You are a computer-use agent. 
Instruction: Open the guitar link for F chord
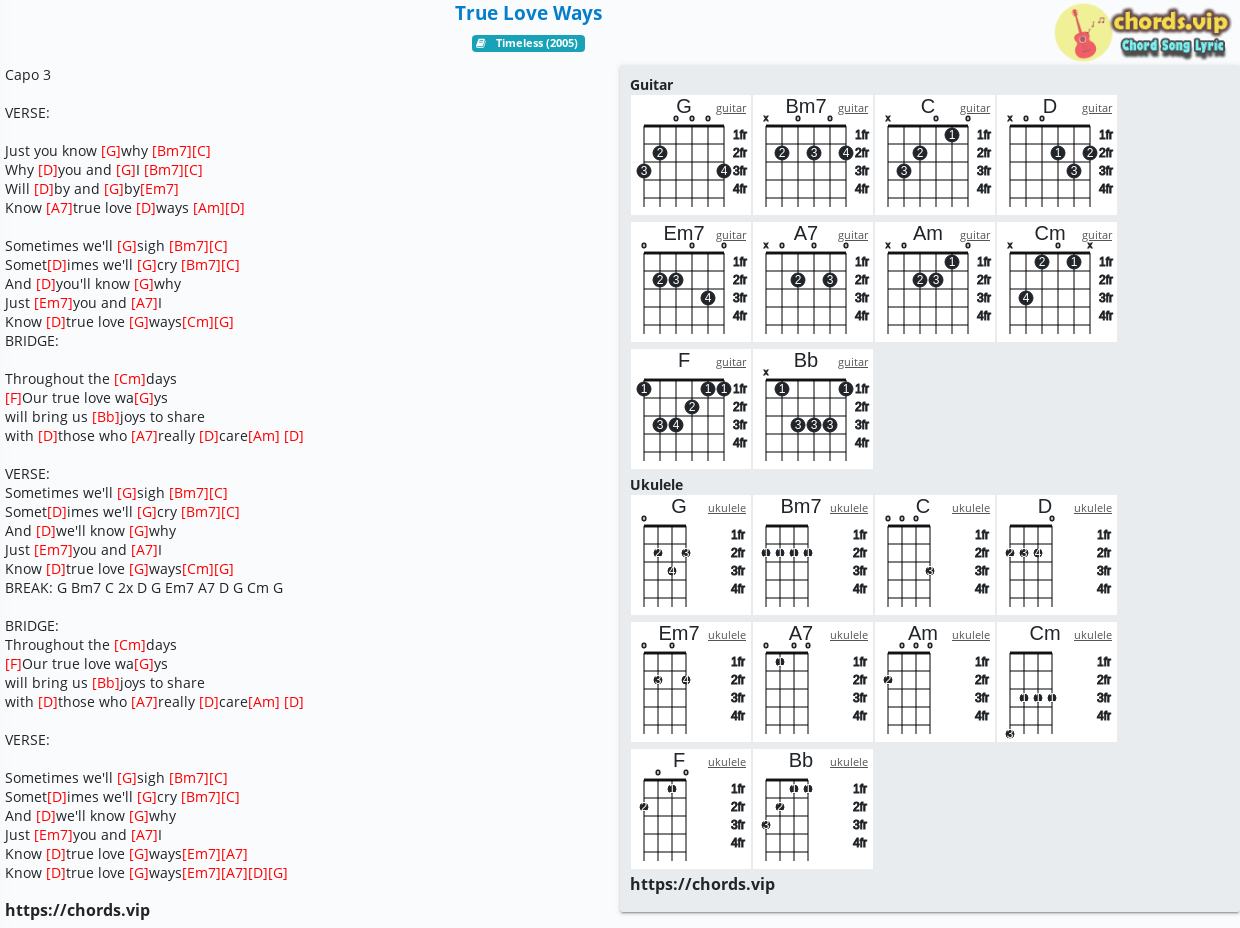(731, 362)
